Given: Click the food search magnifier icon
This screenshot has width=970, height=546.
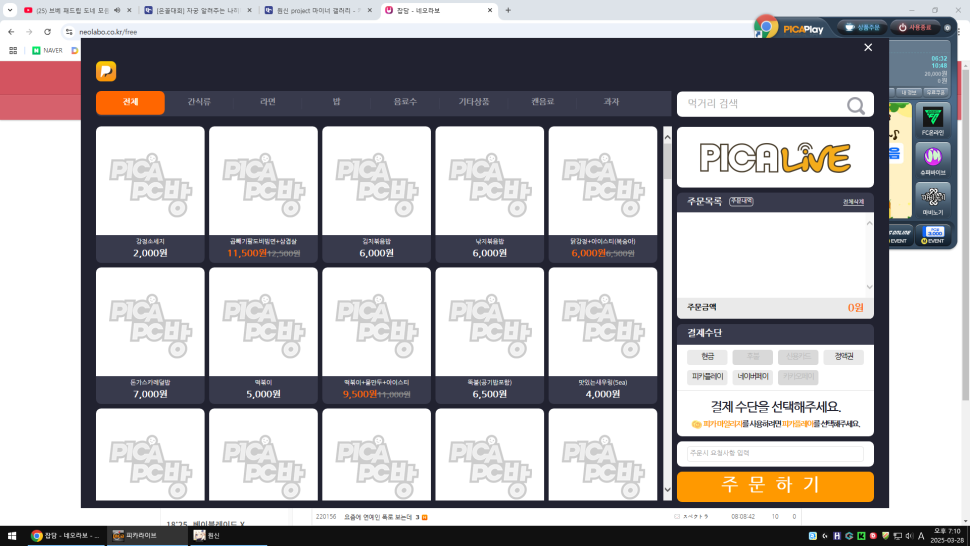Looking at the screenshot, I should pyautogui.click(x=856, y=106).
